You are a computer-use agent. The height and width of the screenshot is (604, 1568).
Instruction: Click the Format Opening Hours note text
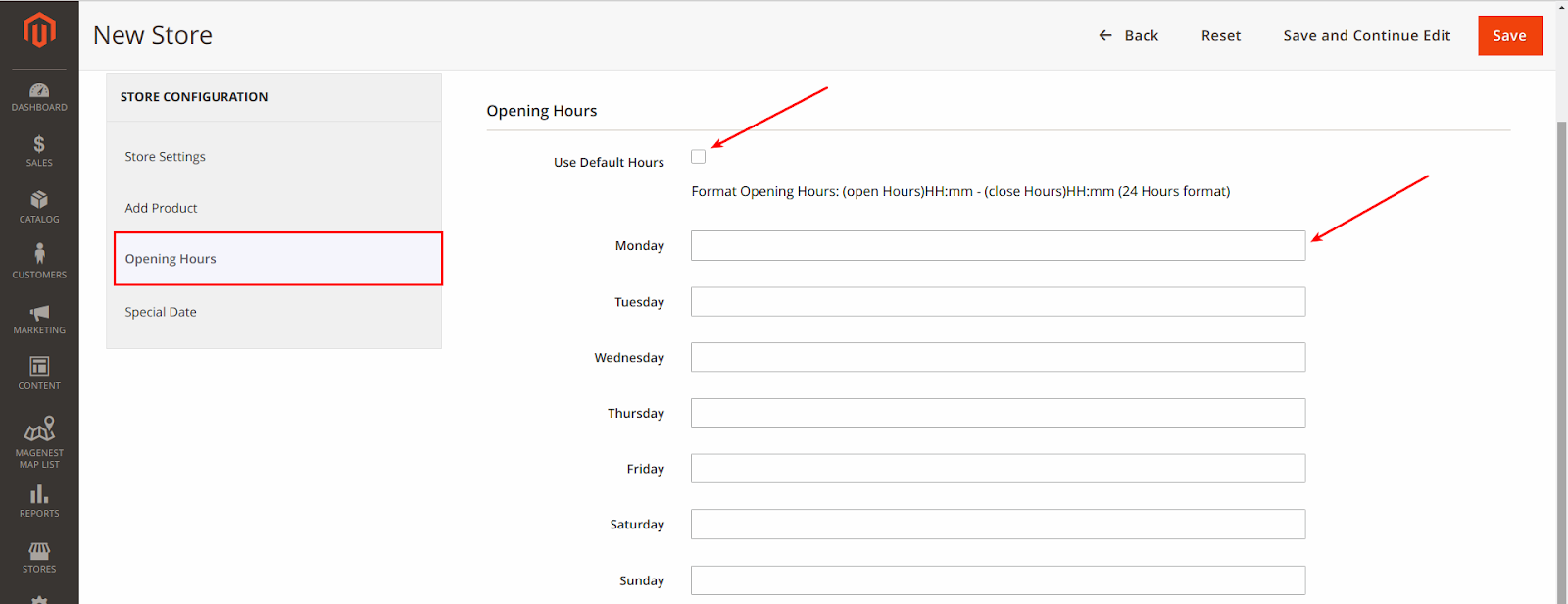[x=960, y=191]
